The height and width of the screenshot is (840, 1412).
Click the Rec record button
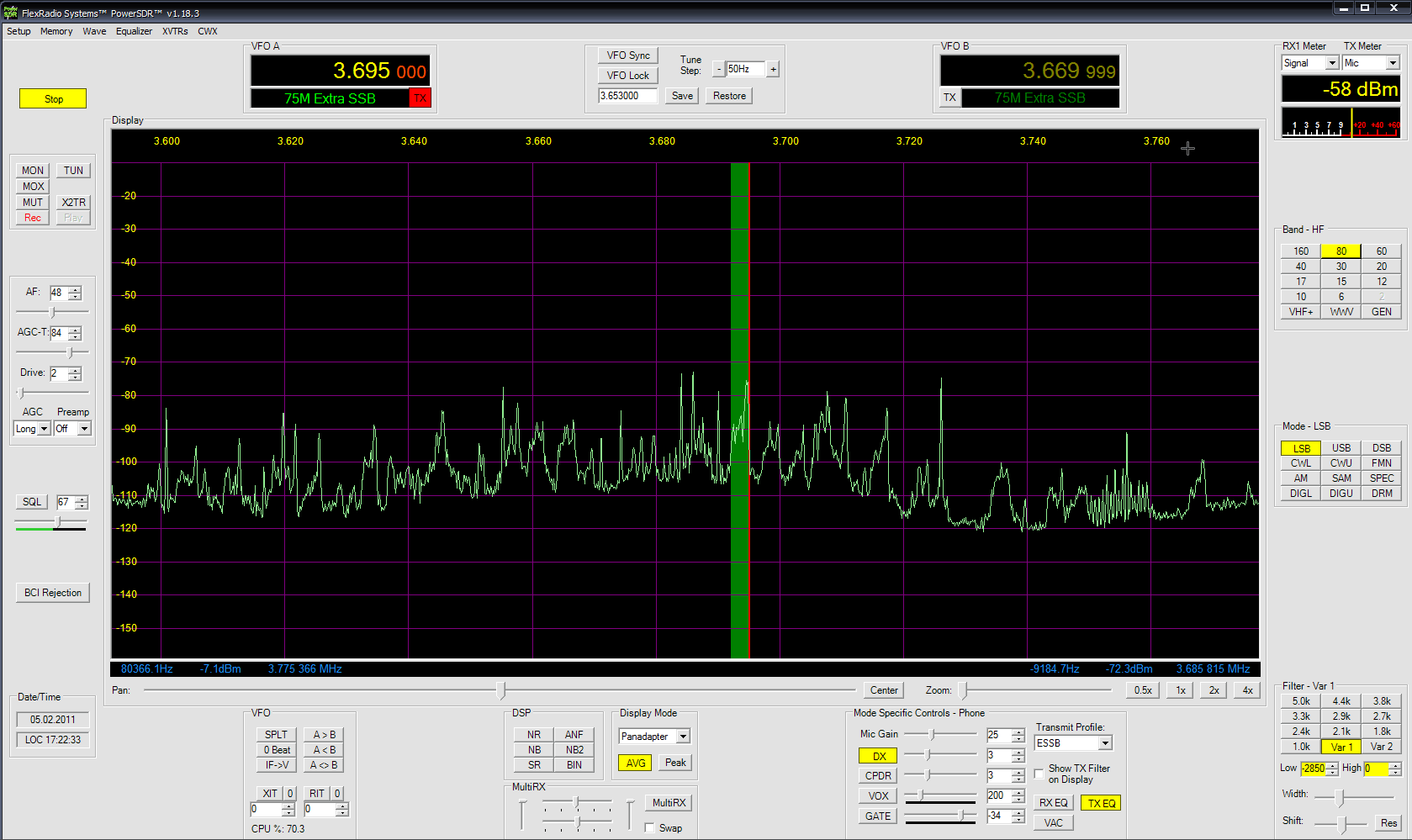pos(33,218)
